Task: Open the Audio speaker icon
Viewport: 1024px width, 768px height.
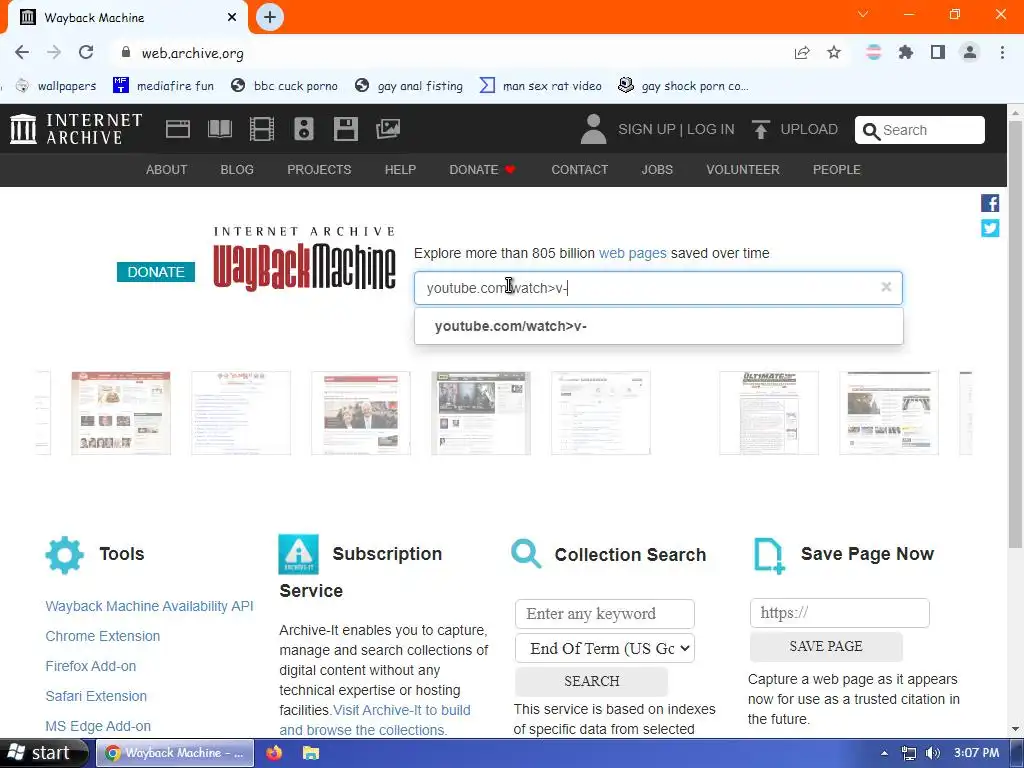Action: point(304,129)
